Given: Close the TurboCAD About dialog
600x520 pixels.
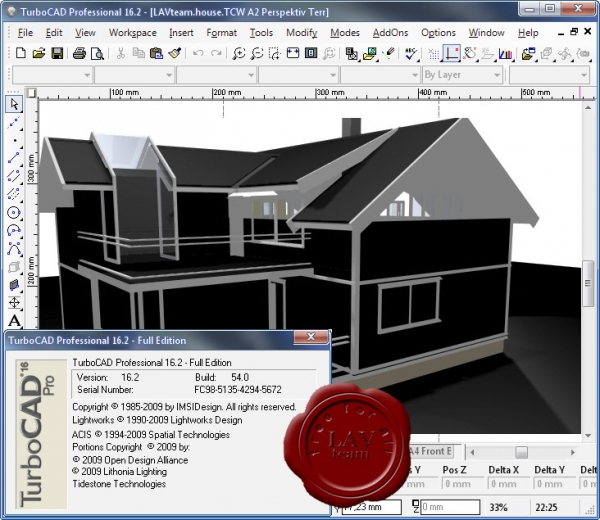Looking at the screenshot, I should pos(311,337).
